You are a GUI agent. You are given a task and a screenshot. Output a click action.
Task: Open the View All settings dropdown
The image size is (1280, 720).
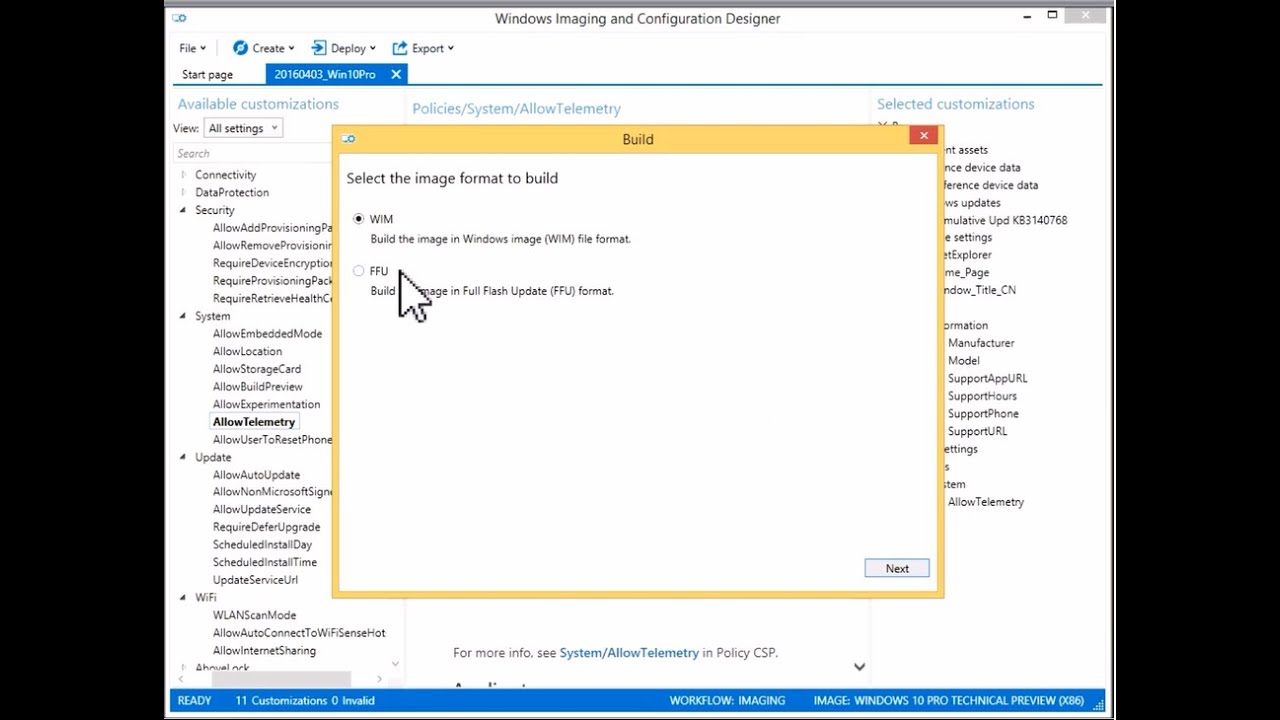point(243,128)
